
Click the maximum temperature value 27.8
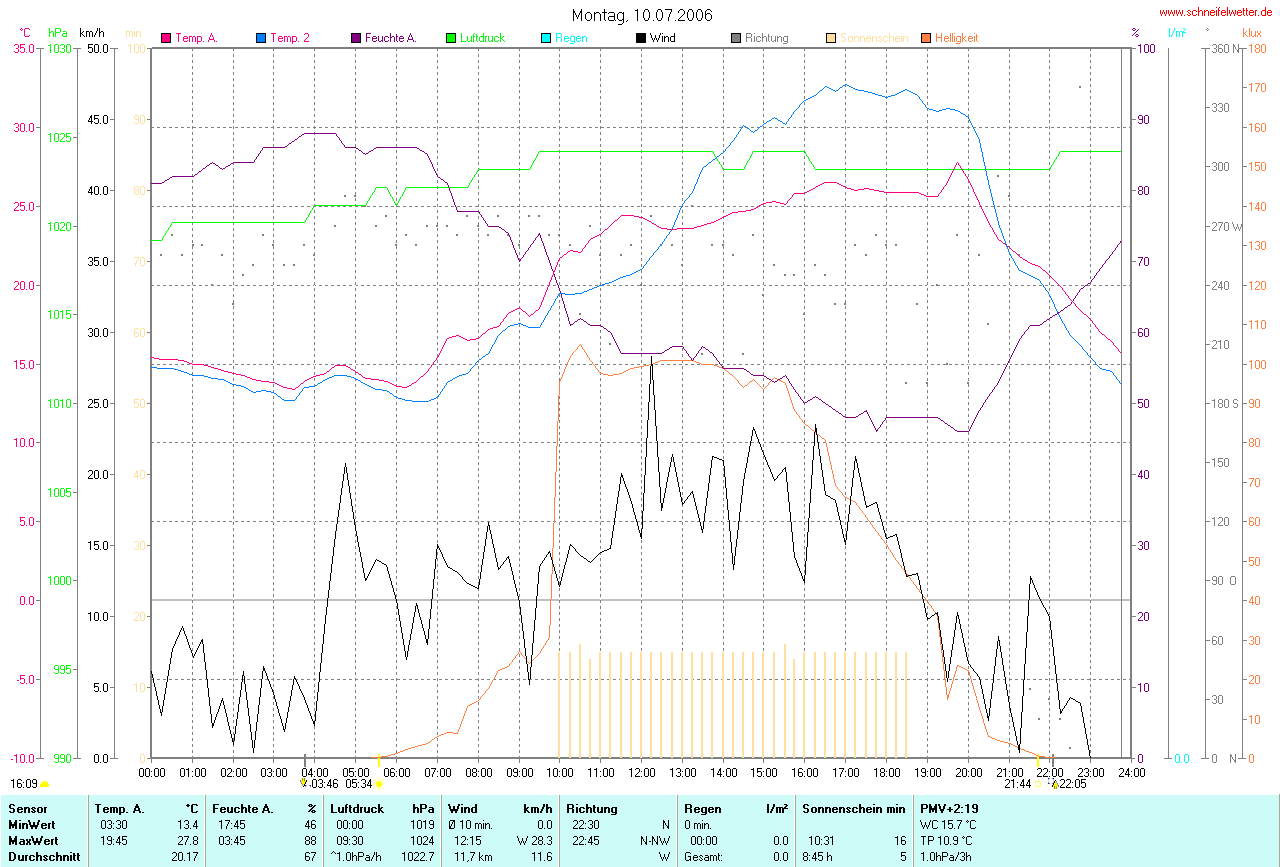(x=189, y=841)
